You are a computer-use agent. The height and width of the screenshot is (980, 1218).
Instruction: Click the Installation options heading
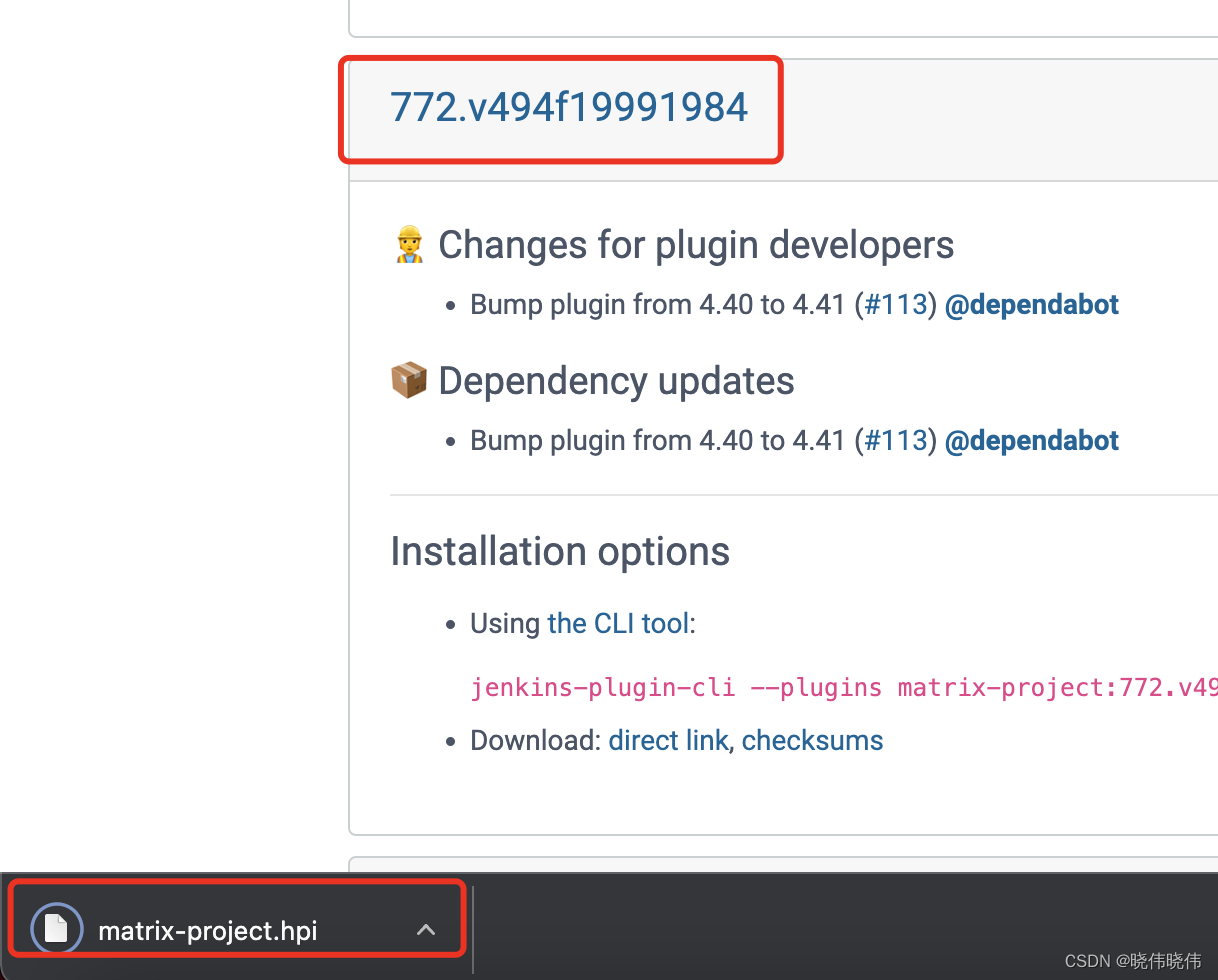coord(560,551)
